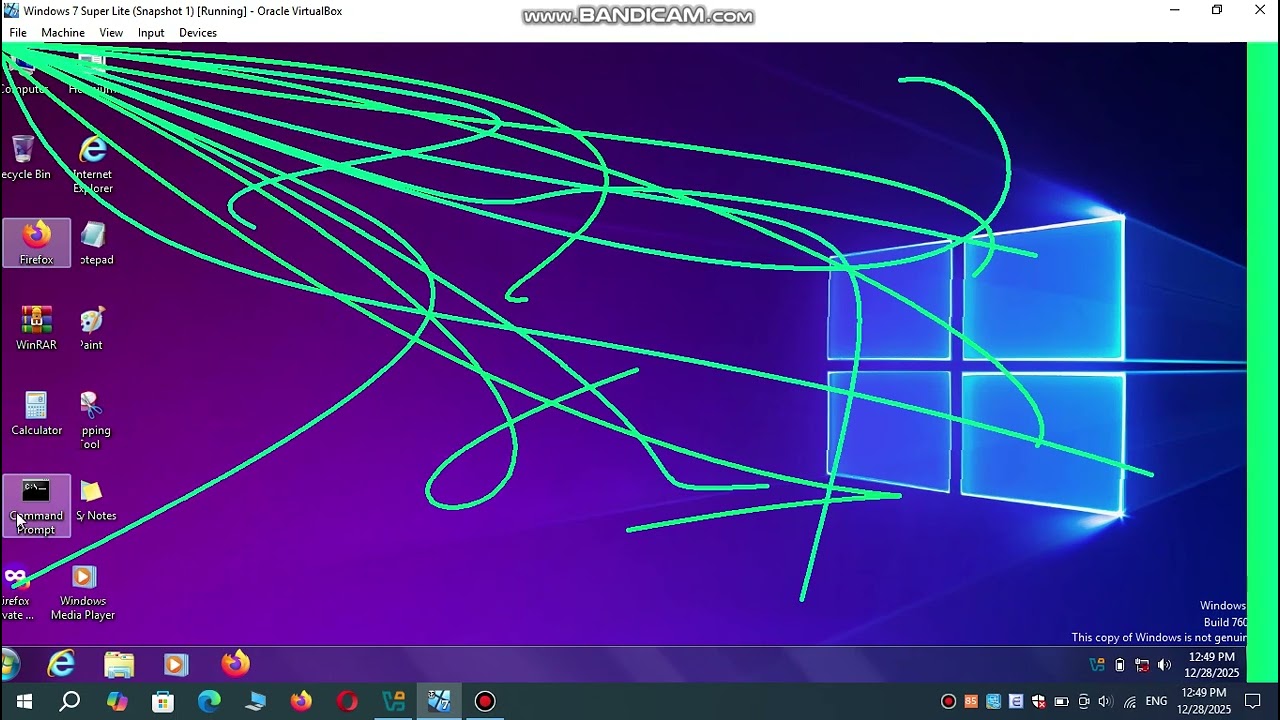Launch Copilot from the host taskbar

117,701
